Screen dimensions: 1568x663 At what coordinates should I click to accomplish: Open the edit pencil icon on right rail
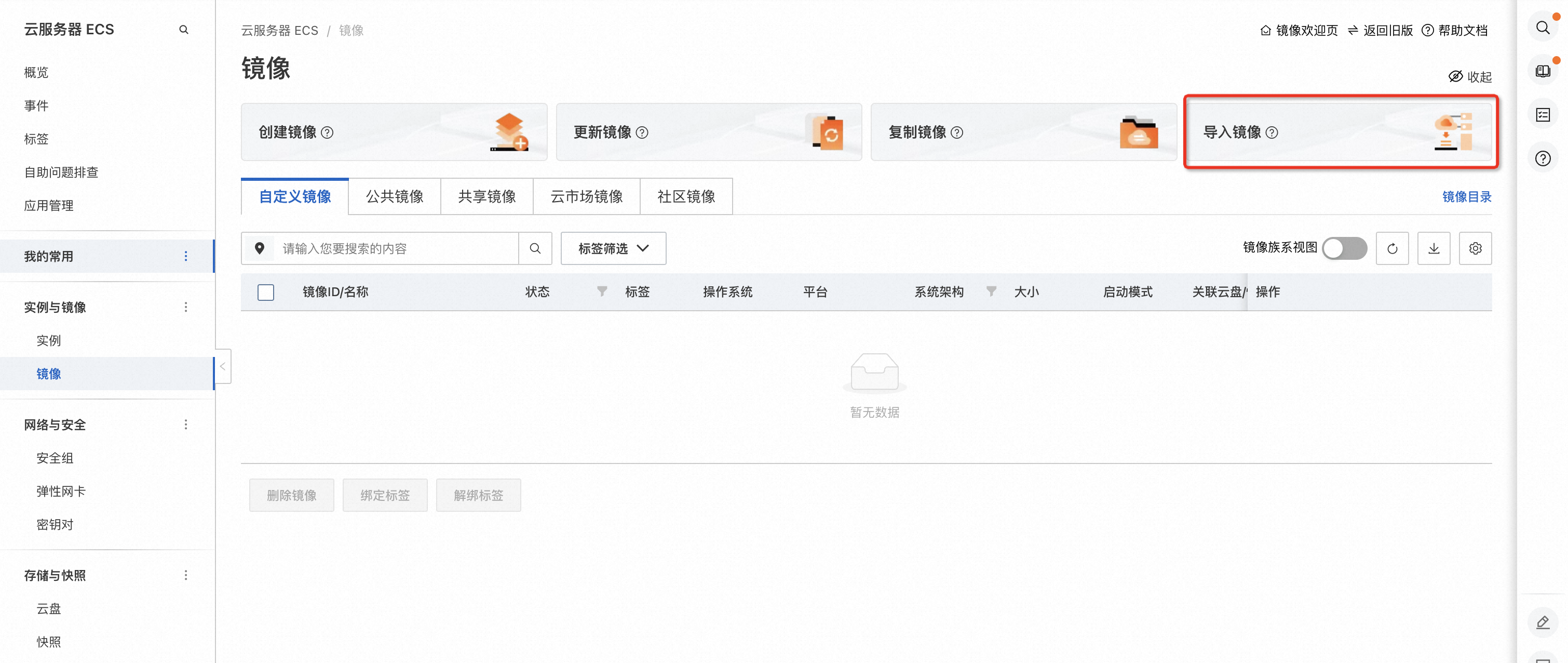pos(1543,622)
